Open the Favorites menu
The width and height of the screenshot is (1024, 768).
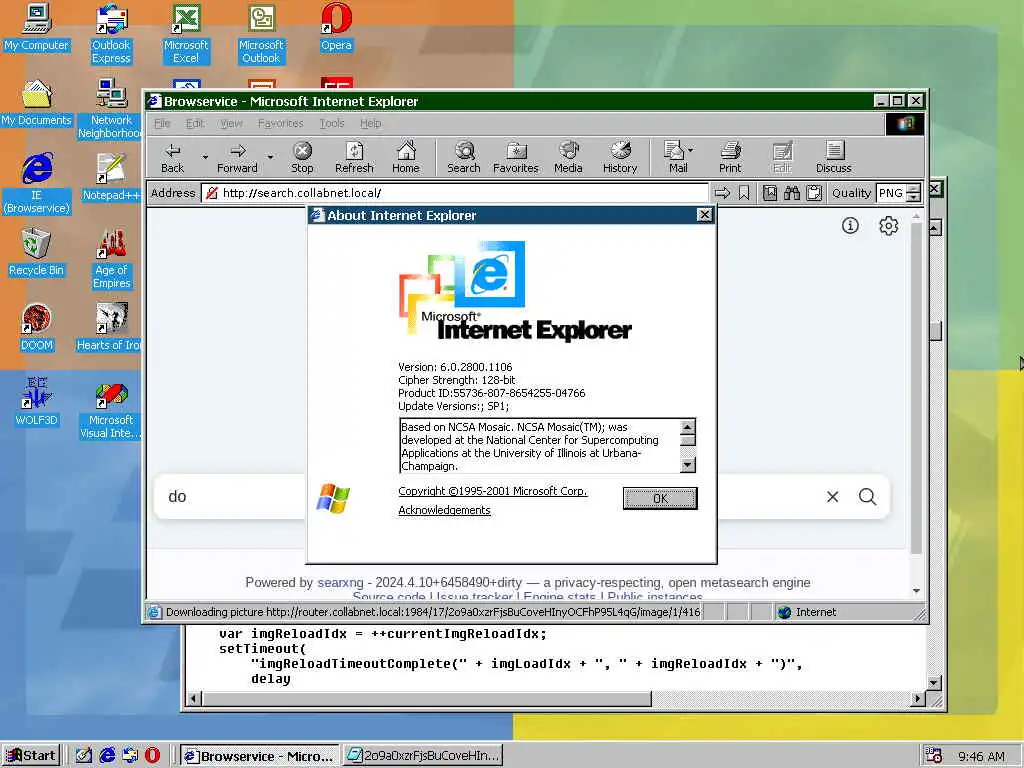click(280, 123)
